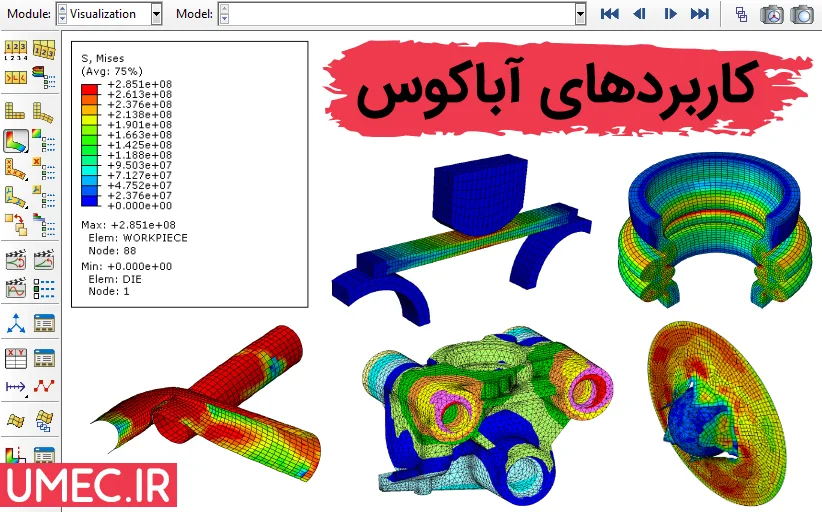Click the yellow mesh with blue squares icon
The width and height of the screenshot is (822, 512).
click(x=44, y=421)
